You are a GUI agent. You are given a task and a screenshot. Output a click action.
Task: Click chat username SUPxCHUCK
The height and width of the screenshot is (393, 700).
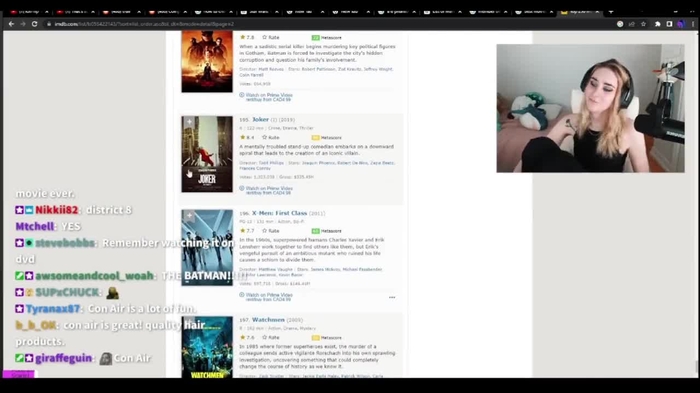click(x=67, y=293)
